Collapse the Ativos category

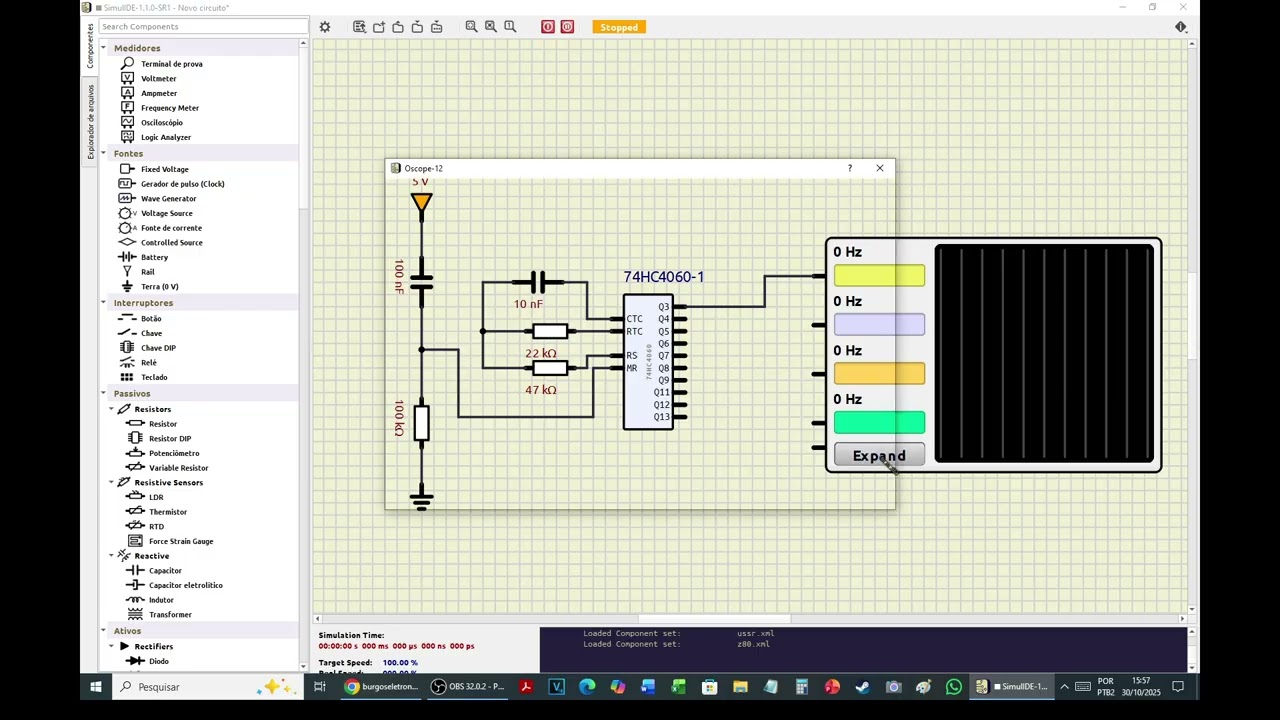(103, 631)
